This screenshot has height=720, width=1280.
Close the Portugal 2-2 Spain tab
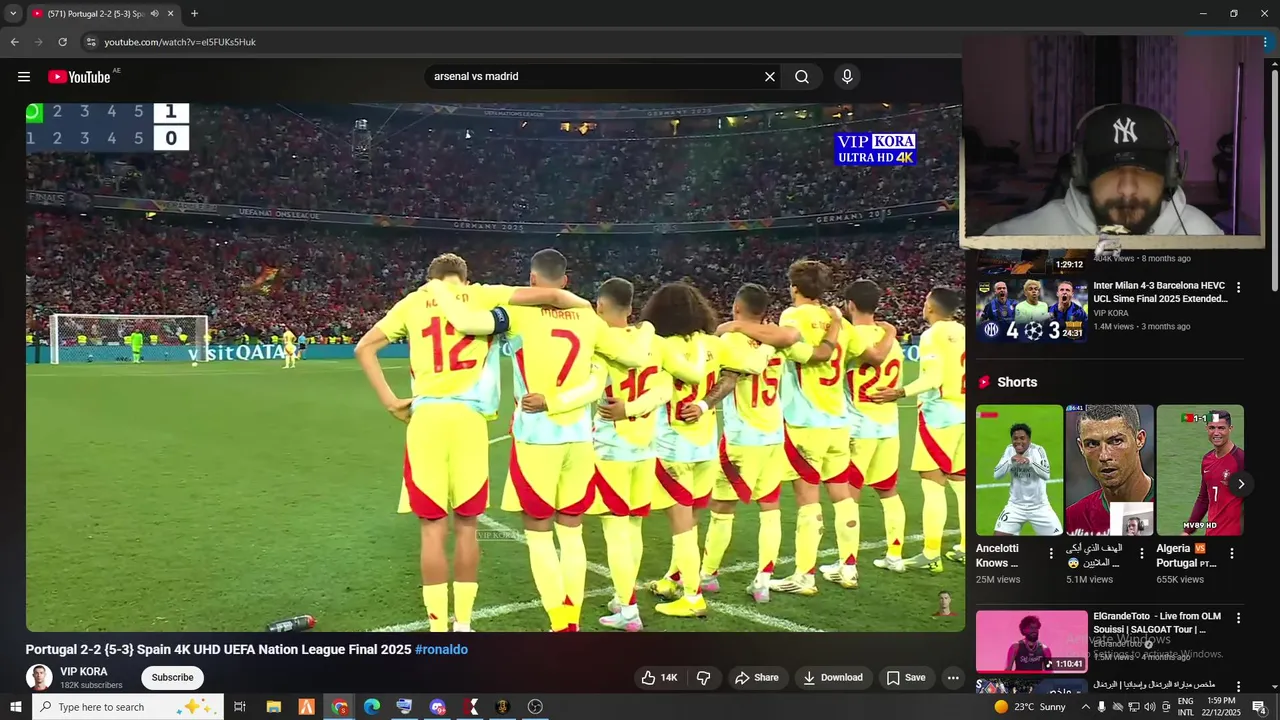[x=171, y=14]
